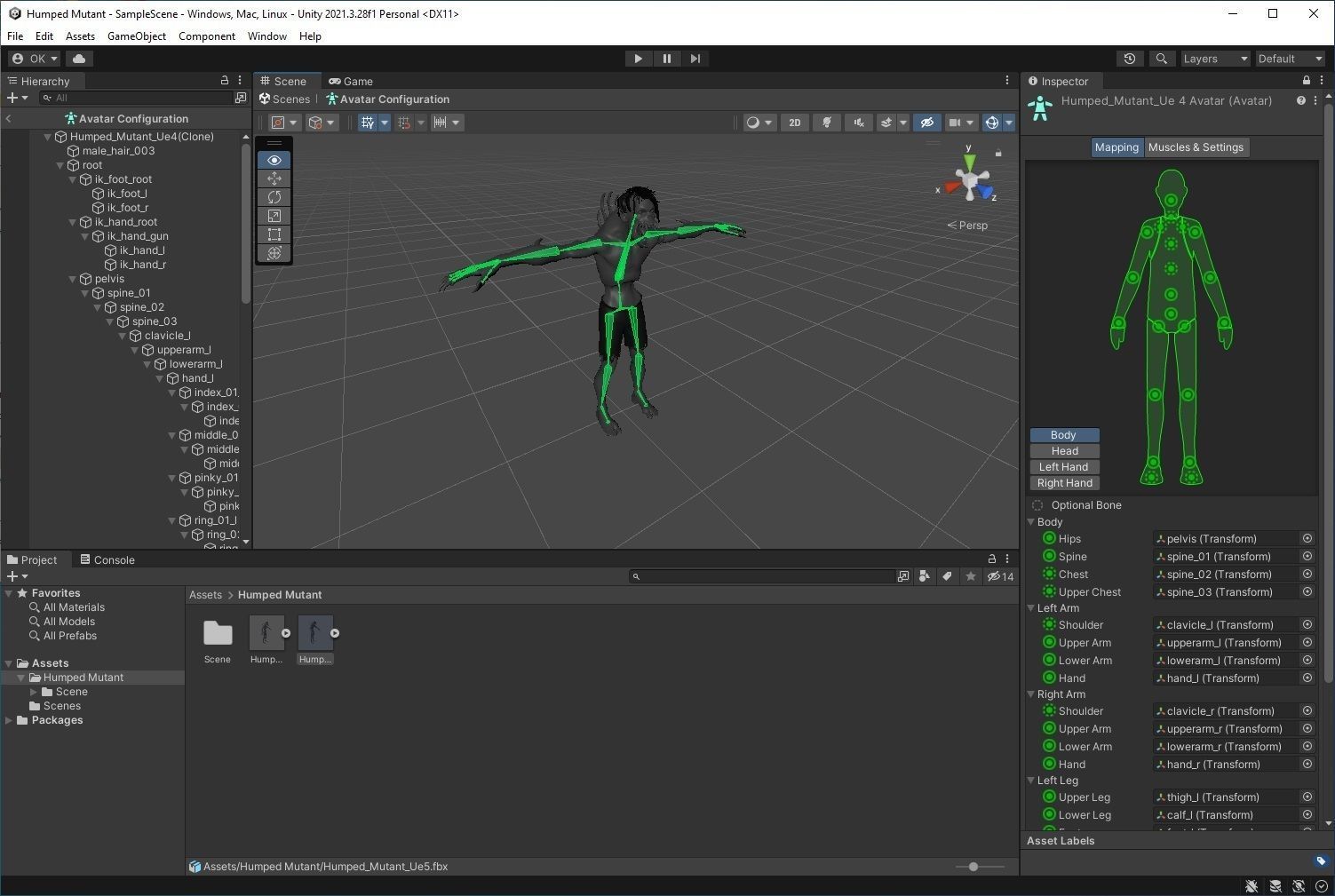Open the cloud services icon

[79, 59]
